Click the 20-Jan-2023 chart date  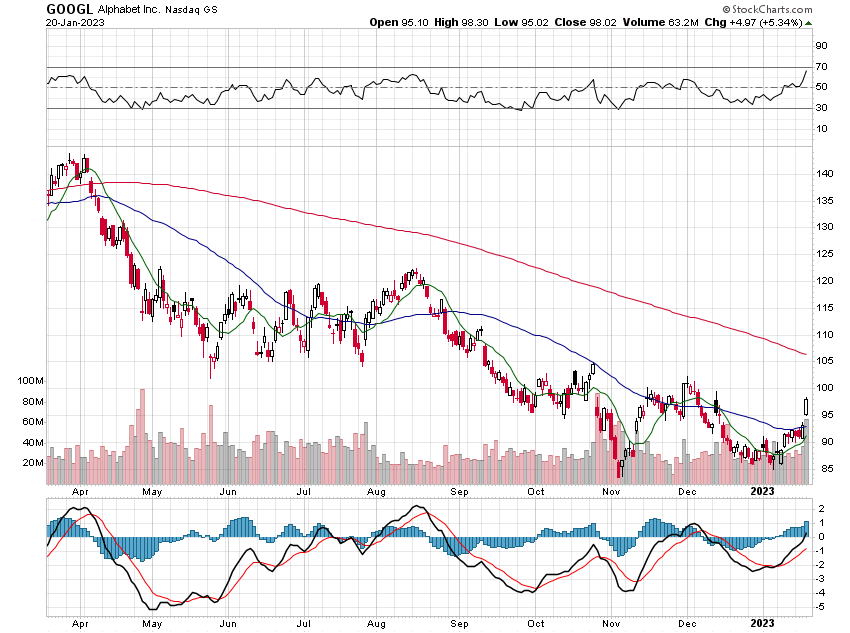[75, 23]
